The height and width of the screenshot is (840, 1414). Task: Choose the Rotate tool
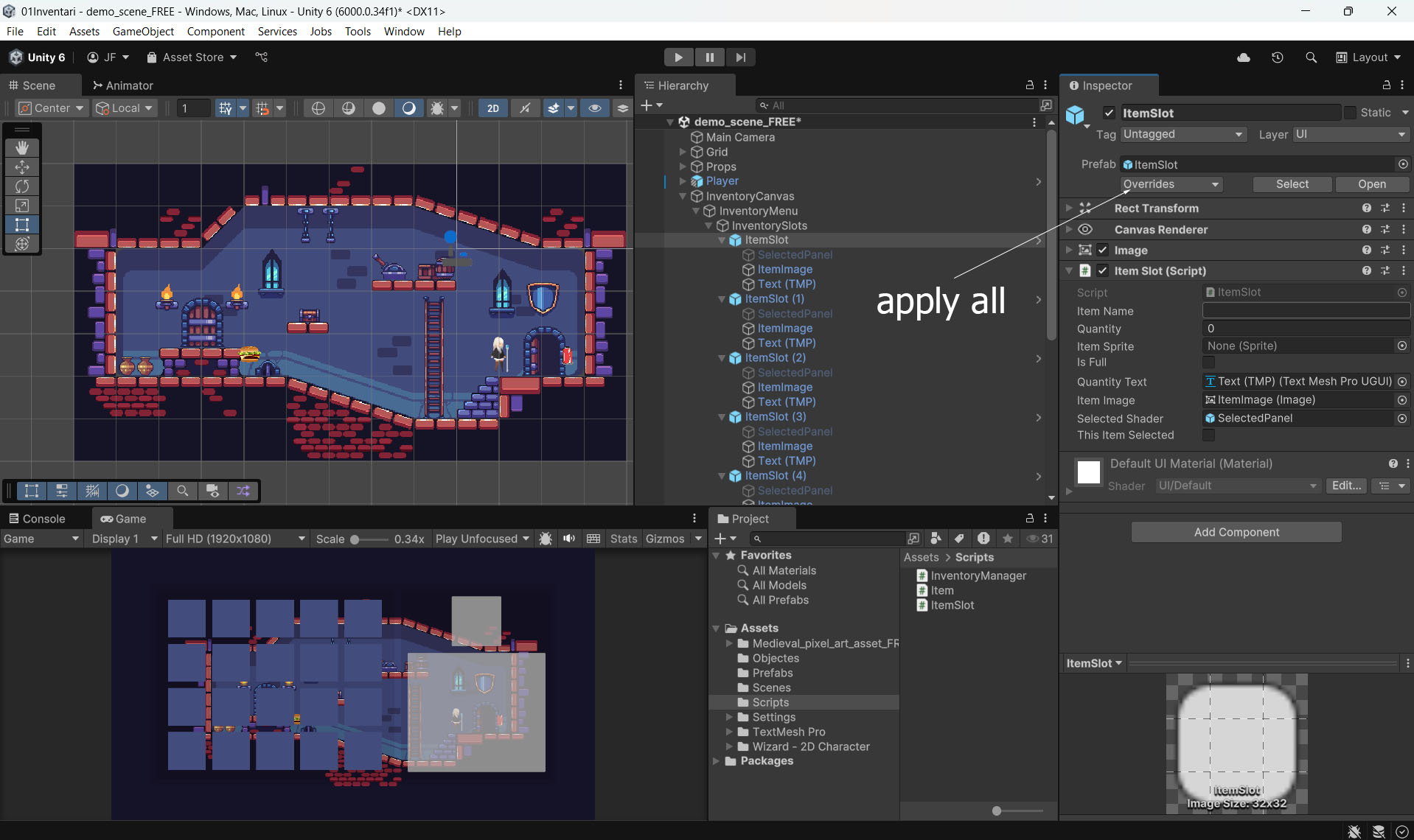tap(22, 186)
